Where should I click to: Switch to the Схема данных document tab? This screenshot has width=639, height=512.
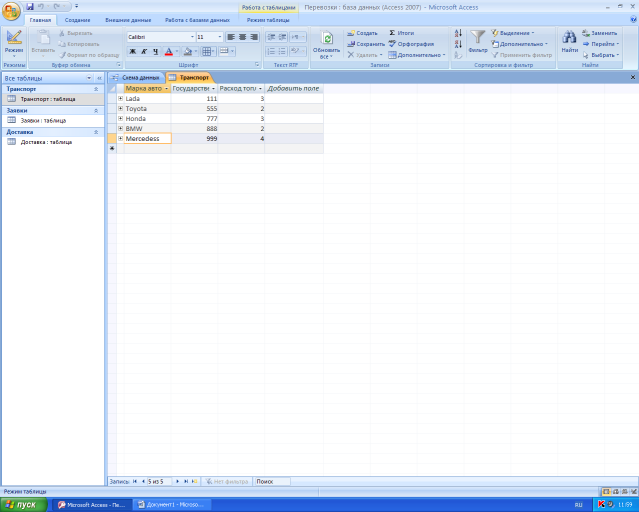coord(136,77)
